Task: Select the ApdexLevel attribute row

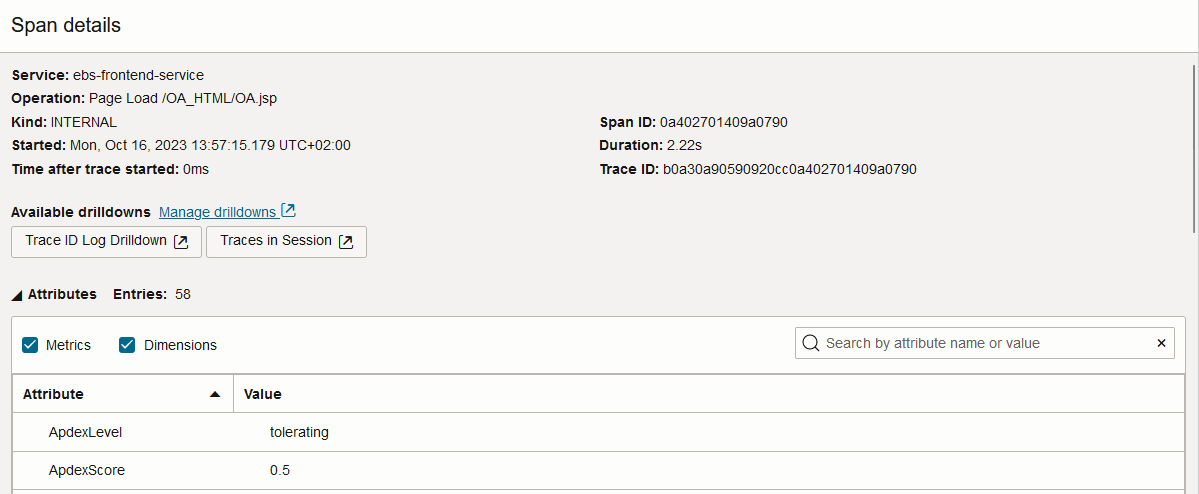Action: (86, 432)
